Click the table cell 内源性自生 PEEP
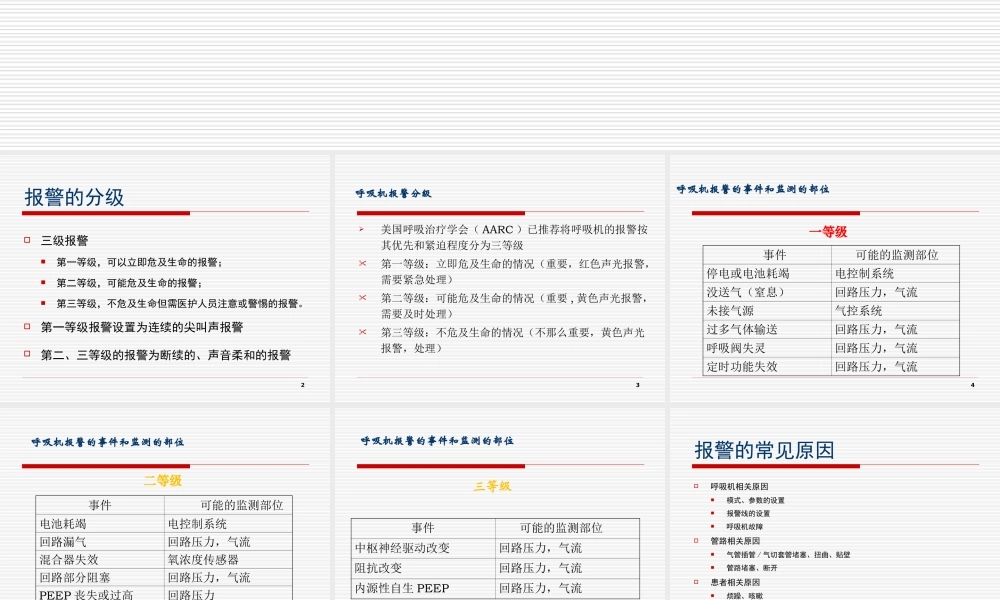Image resolution: width=1000 pixels, height=600 pixels. point(401,587)
